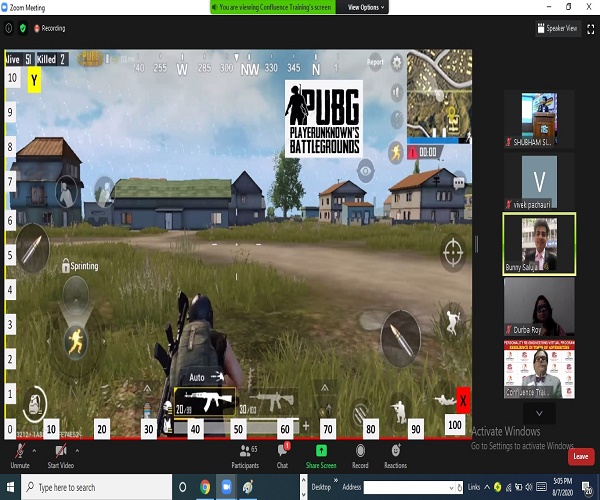Screen dimensions: 600x500
Task: Click the green encryption shield icon
Action: 23,28
